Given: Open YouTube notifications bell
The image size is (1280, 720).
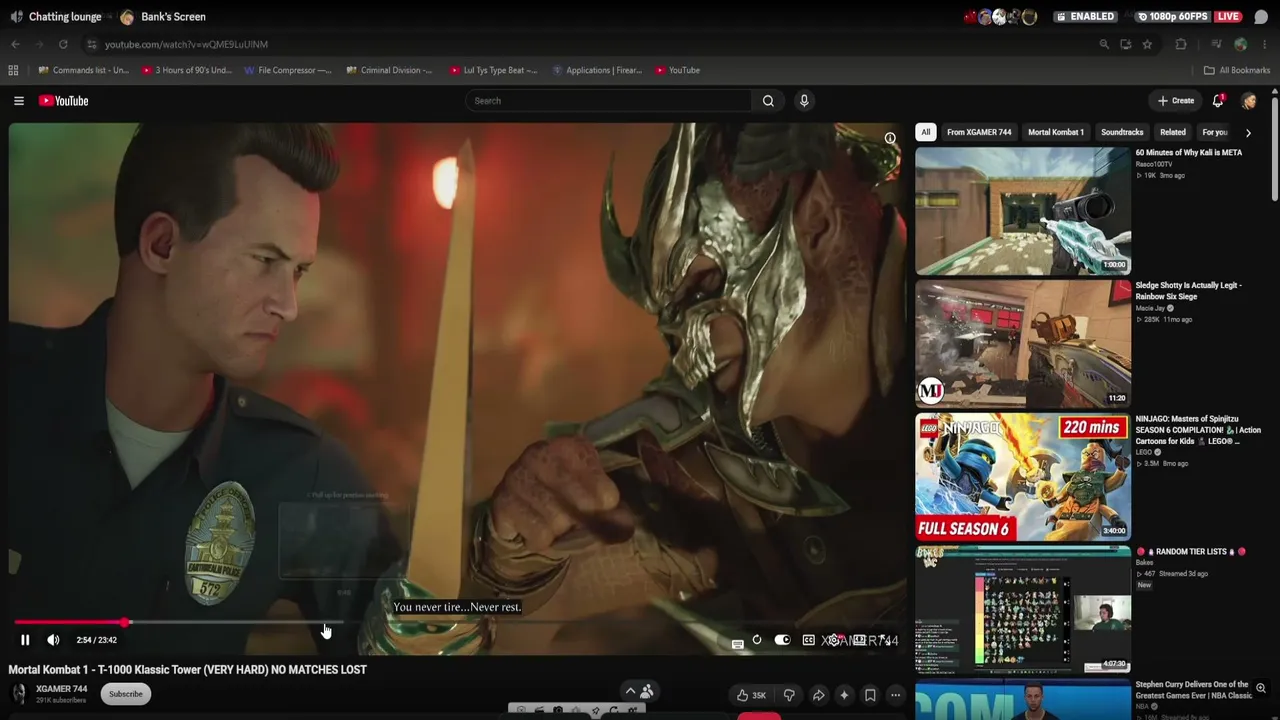Looking at the screenshot, I should (x=1218, y=101).
